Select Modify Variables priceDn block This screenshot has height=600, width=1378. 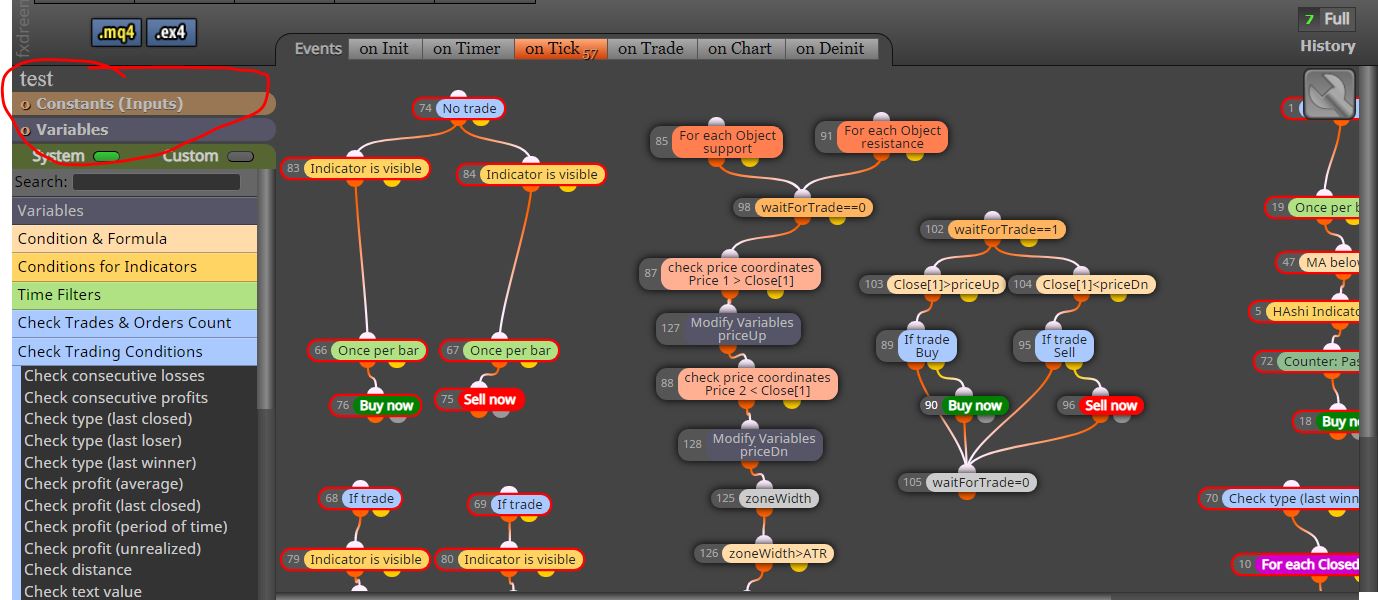pyautogui.click(x=750, y=445)
